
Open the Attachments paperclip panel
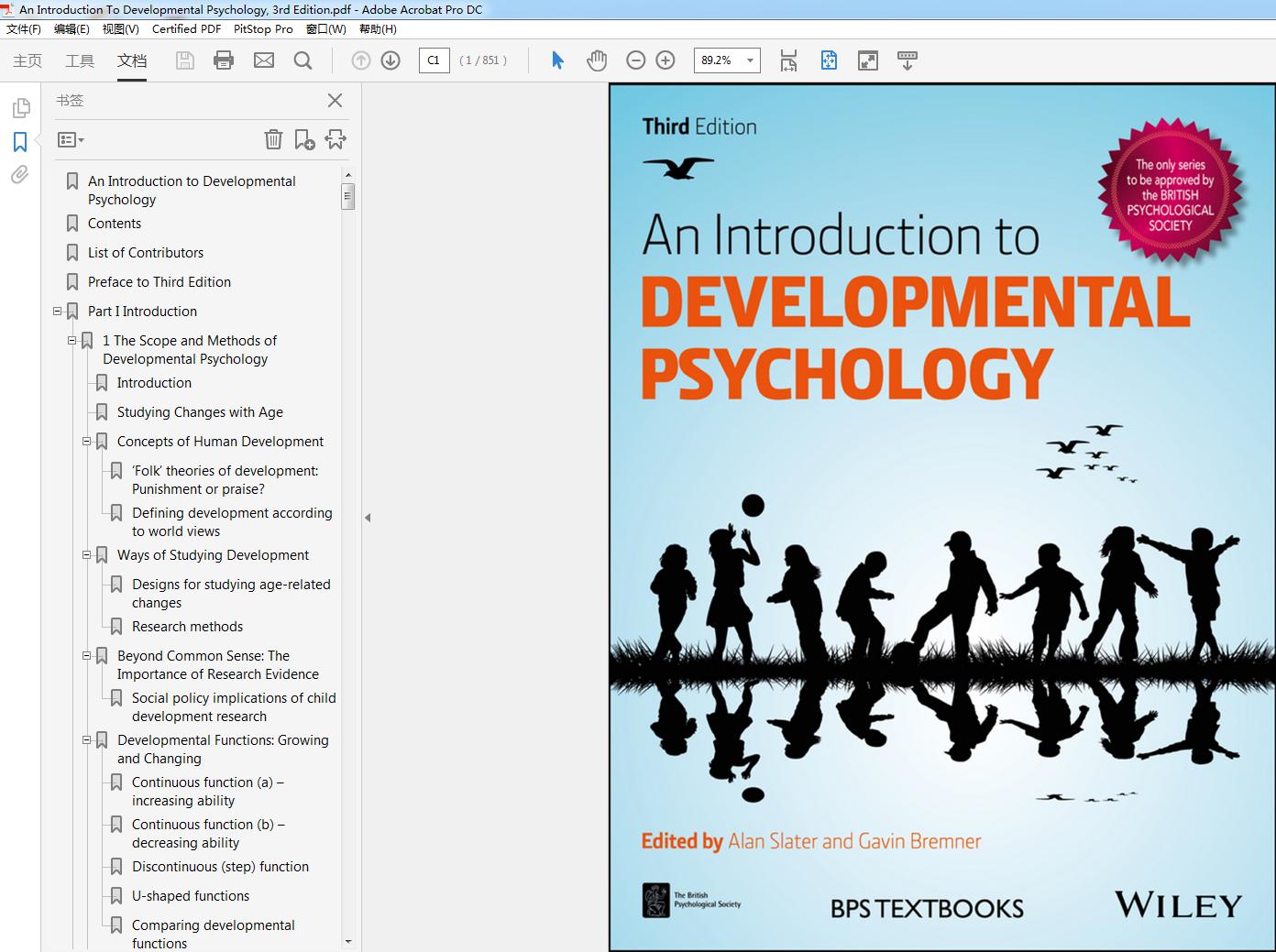pos(20,175)
